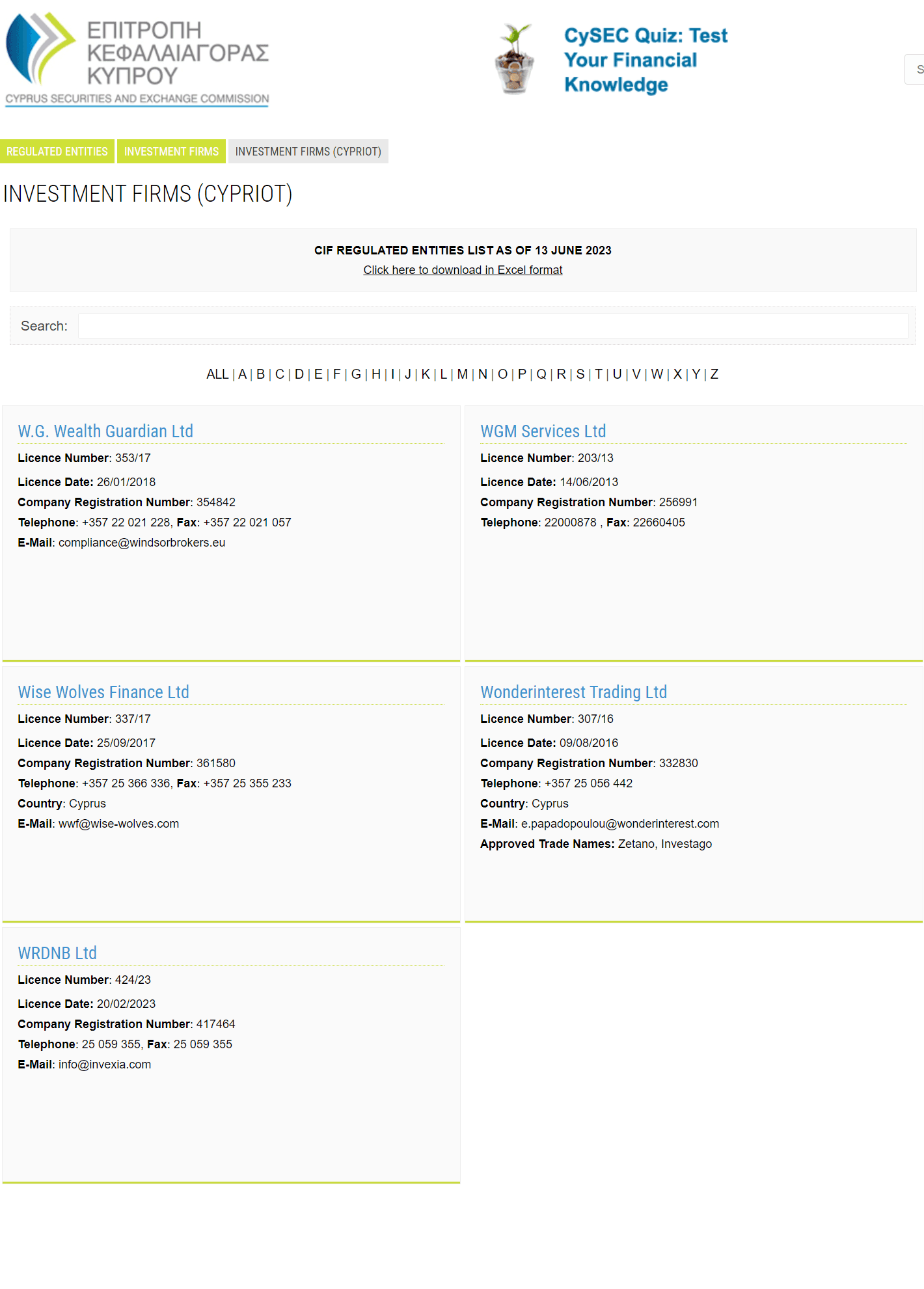Image resolution: width=924 pixels, height=1289 pixels.
Task: Filter firms by letter H
Action: pyautogui.click(x=376, y=374)
